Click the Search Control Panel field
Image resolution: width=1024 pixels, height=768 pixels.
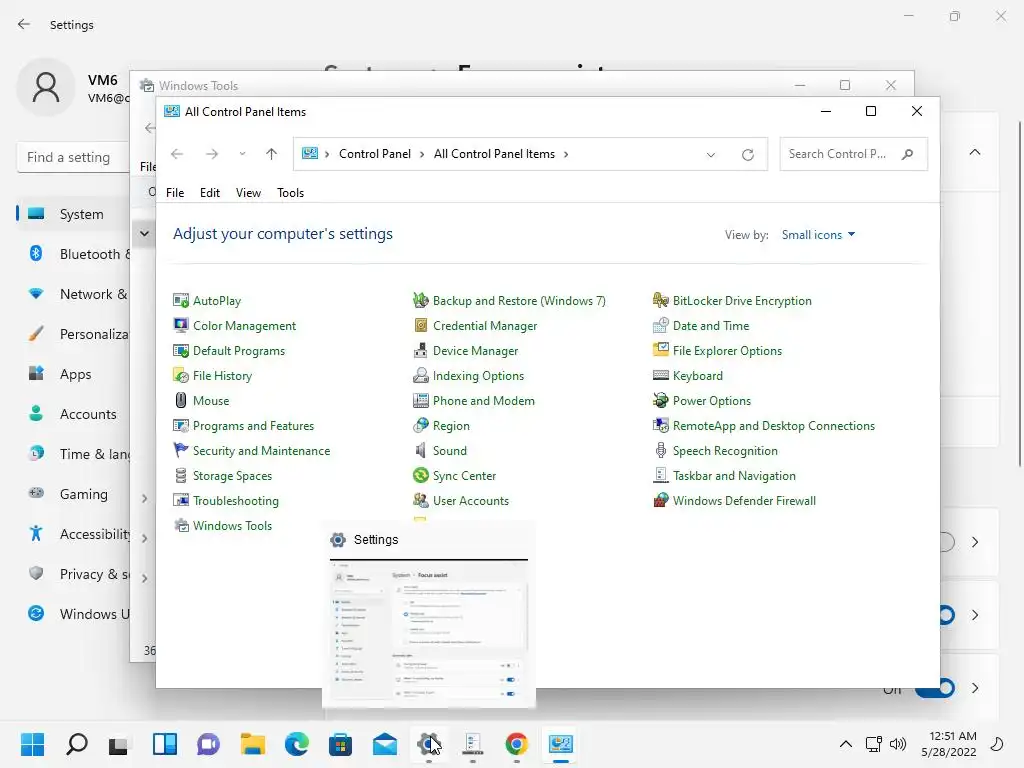[854, 154]
